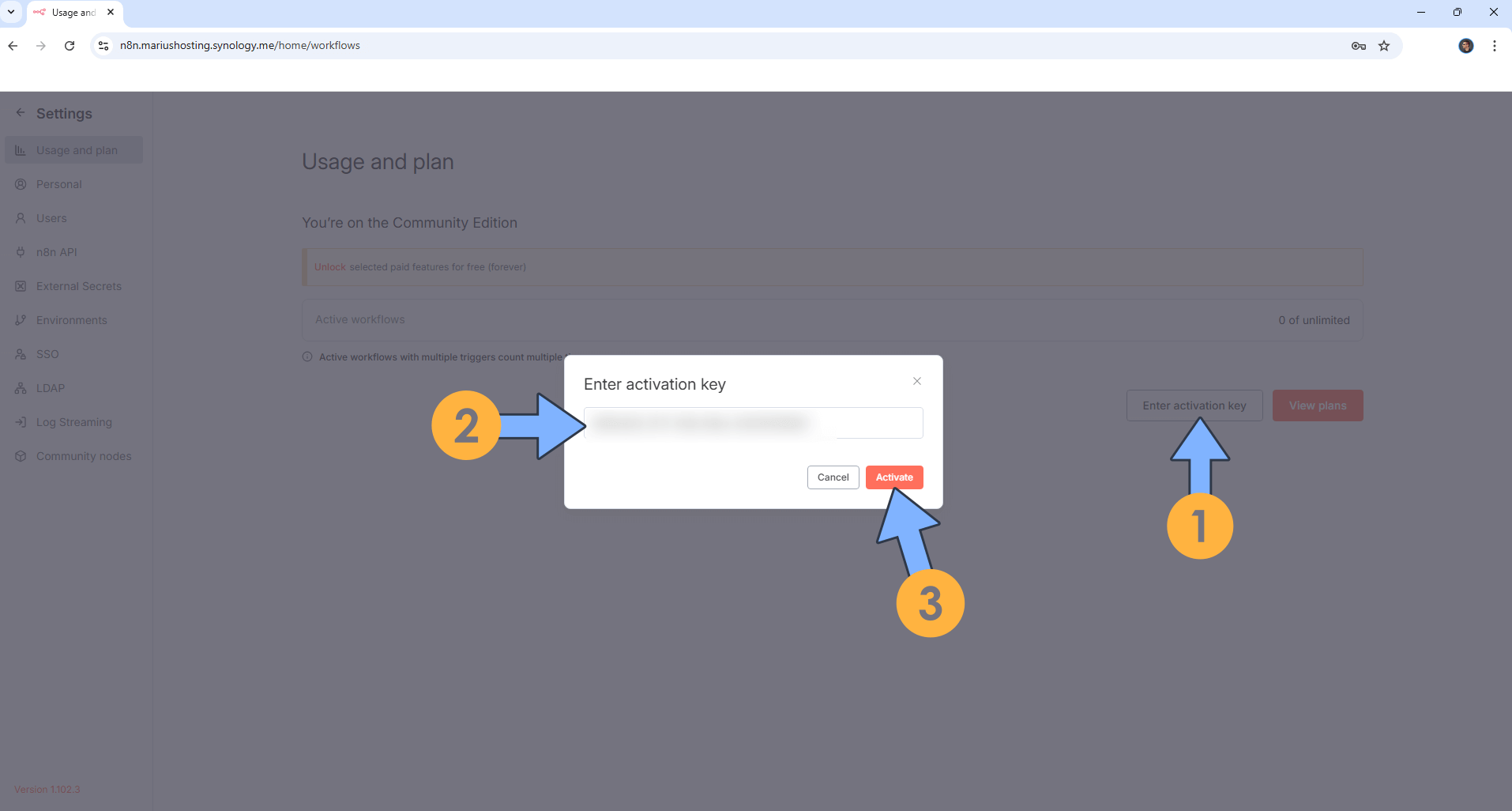
Task: Cancel the activation key dialog
Action: click(833, 477)
